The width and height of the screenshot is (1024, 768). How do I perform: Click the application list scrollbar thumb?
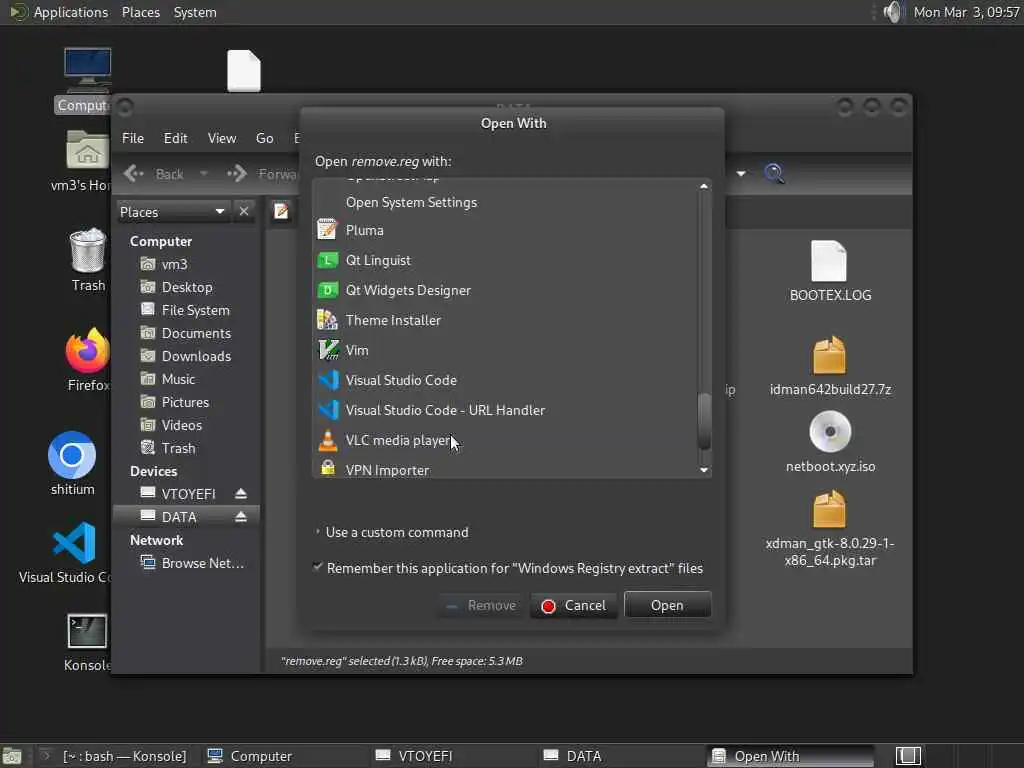tap(704, 421)
